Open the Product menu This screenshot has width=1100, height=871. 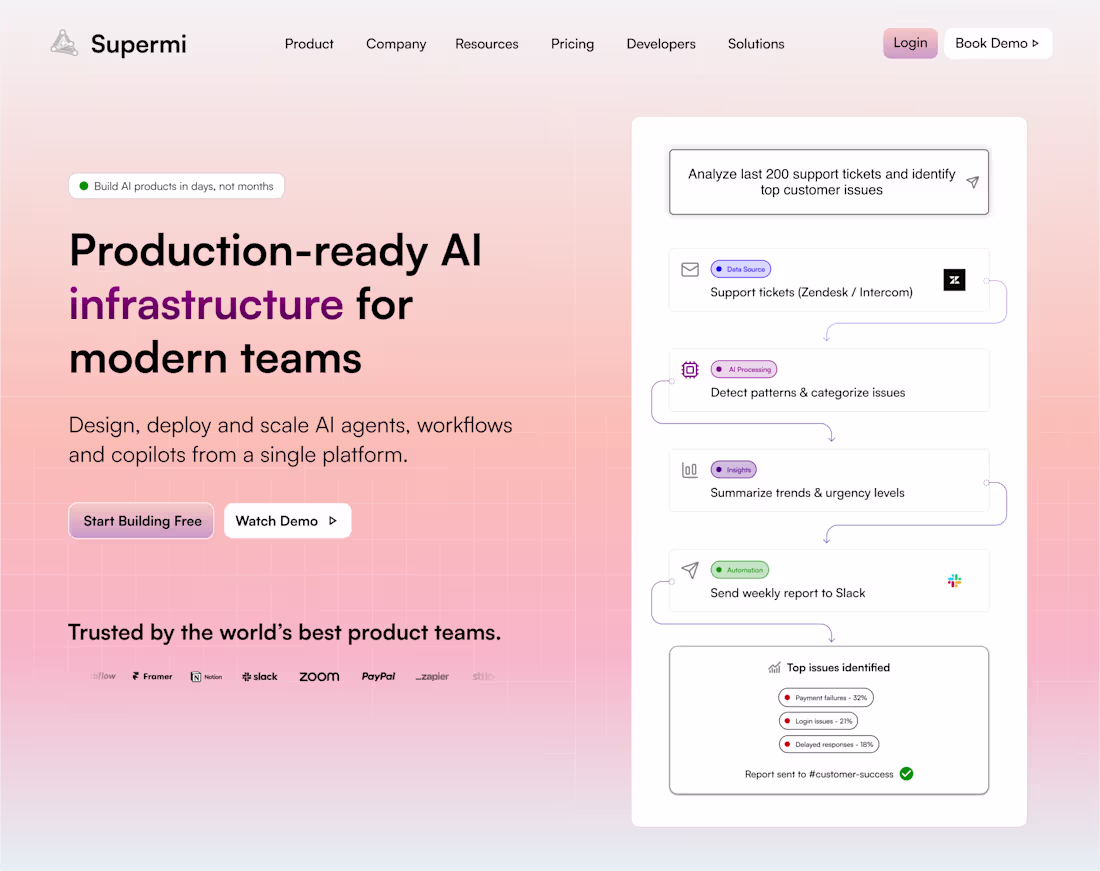pyautogui.click(x=309, y=43)
